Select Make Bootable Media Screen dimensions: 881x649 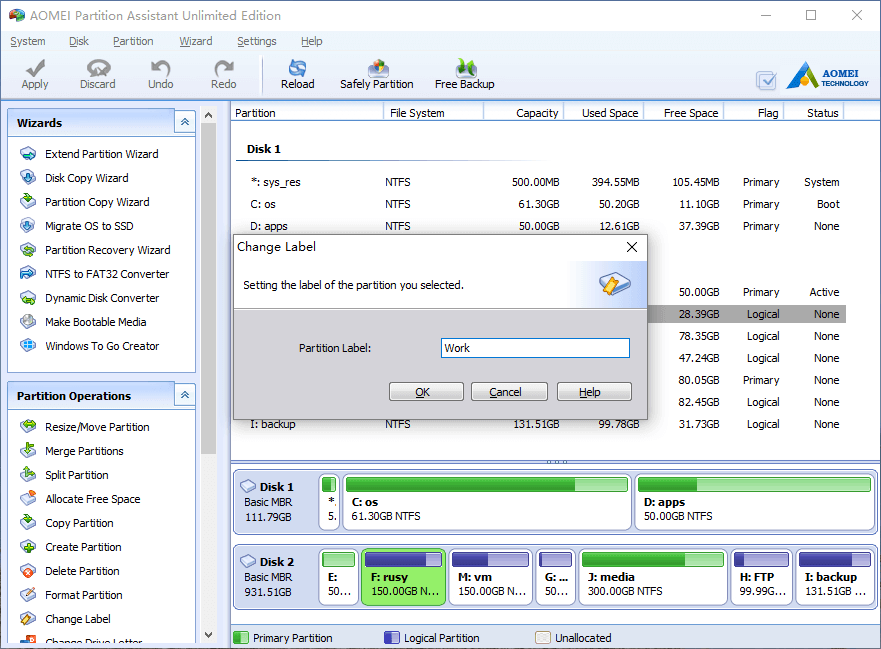pos(84,322)
